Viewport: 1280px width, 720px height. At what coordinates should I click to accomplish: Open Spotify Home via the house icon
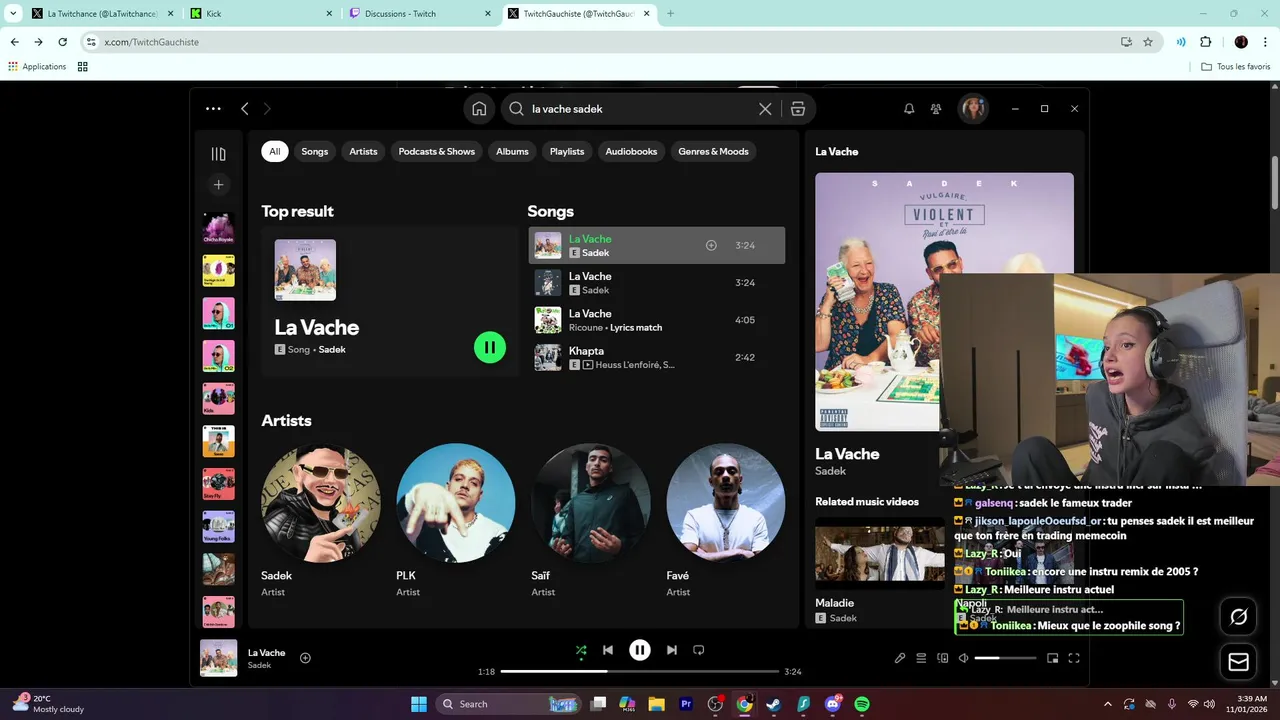[x=479, y=109]
